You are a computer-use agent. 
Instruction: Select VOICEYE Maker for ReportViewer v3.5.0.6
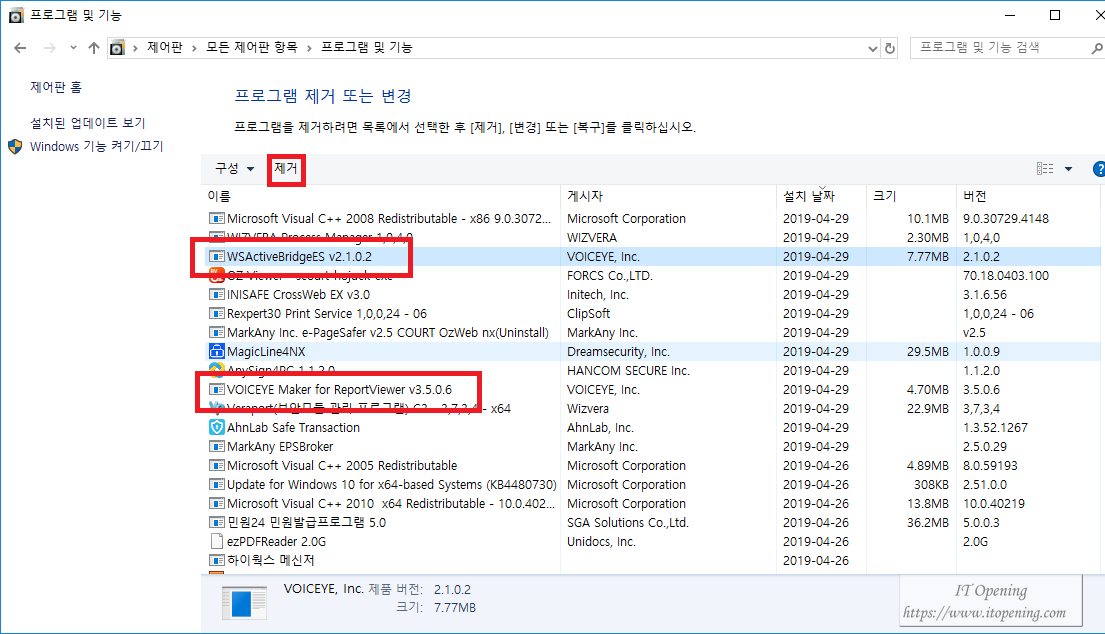pyautogui.click(x=339, y=390)
